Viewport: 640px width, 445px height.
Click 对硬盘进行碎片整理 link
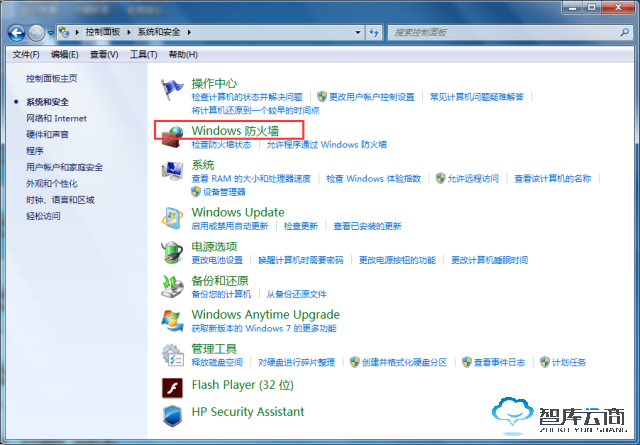pyautogui.click(x=296, y=362)
